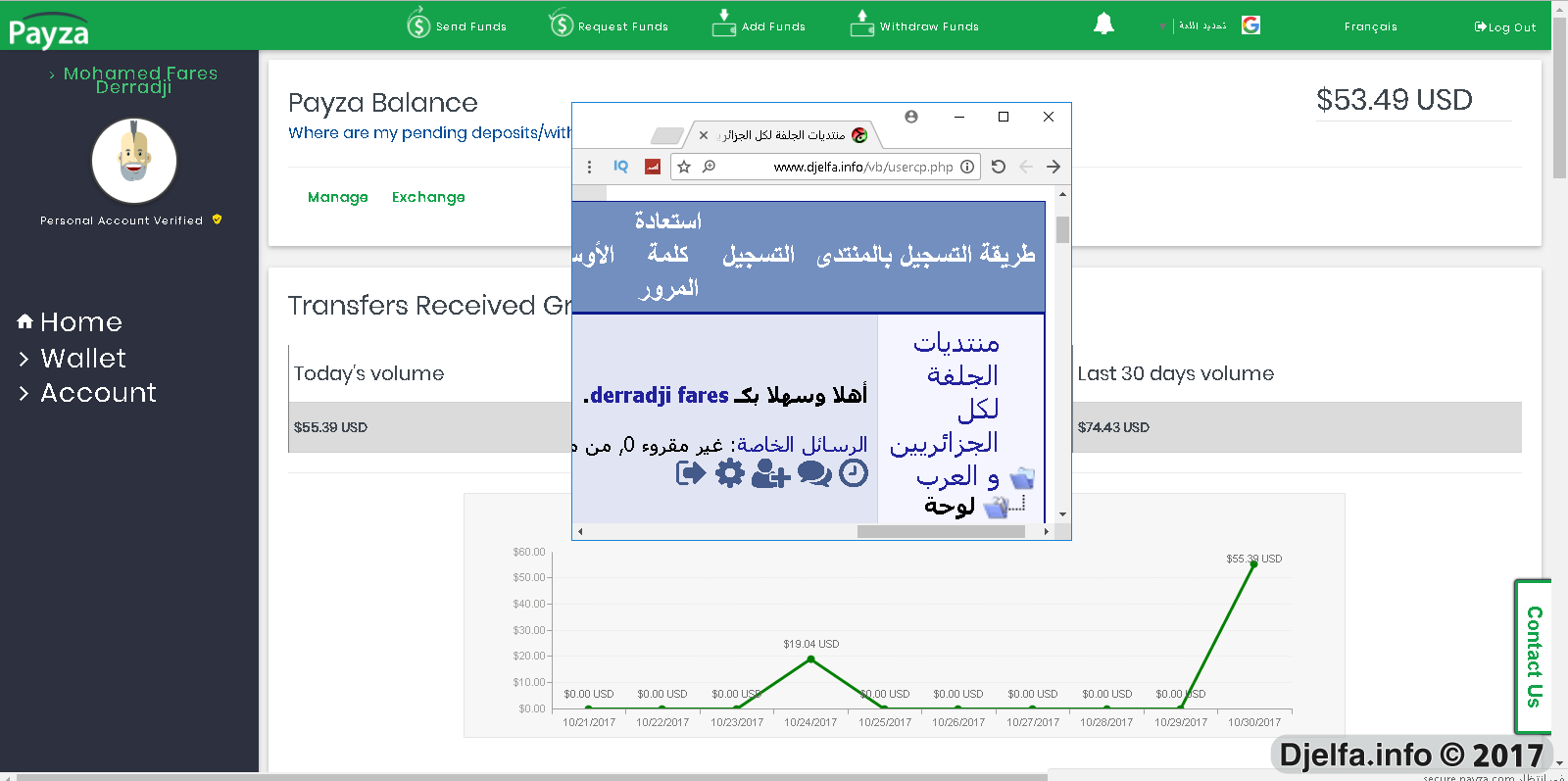Viewport: 1568px width, 781px height.
Task: Click the verified shield badge icon
Action: coord(217,220)
